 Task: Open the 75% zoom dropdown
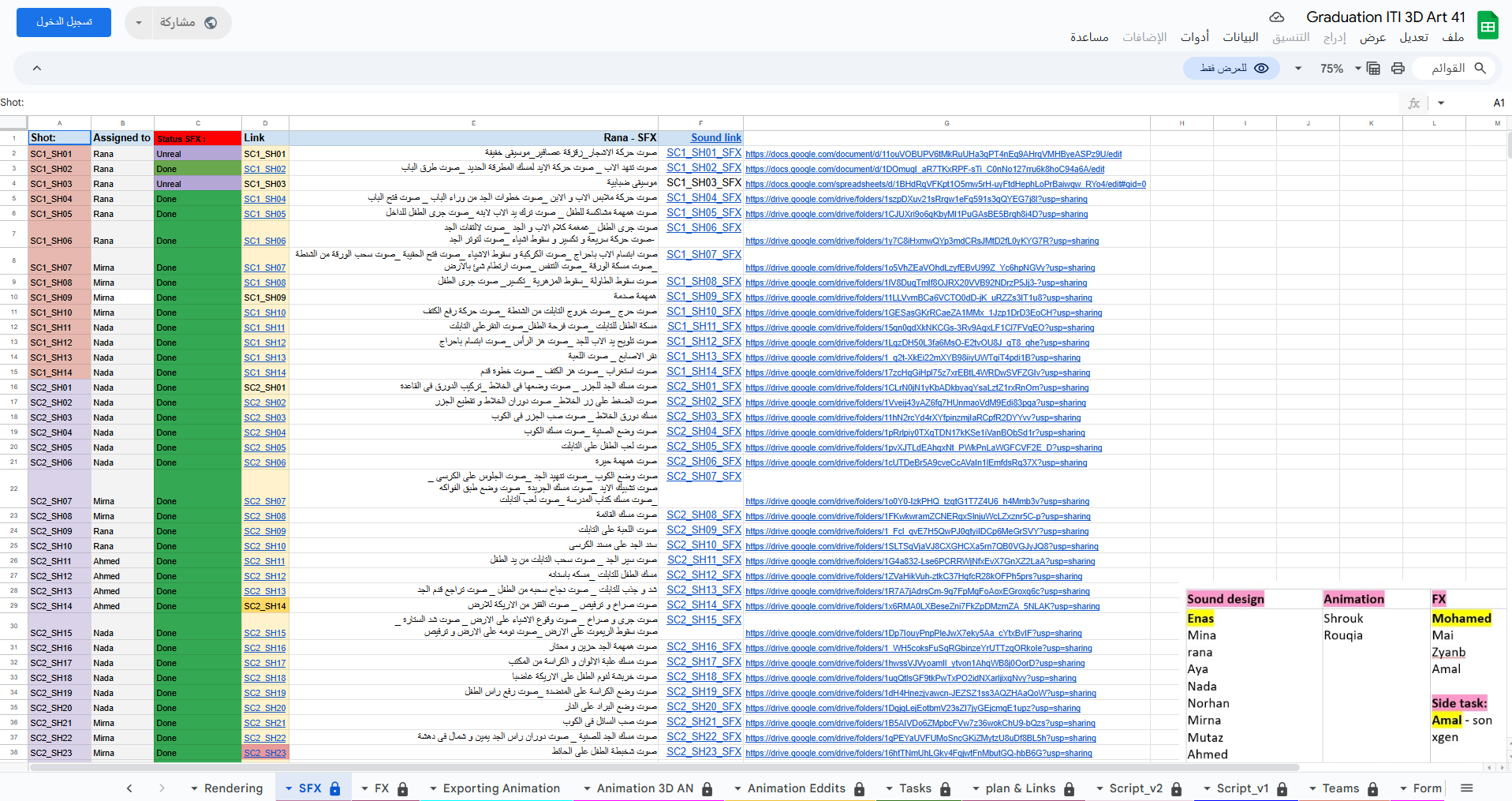tap(1340, 69)
